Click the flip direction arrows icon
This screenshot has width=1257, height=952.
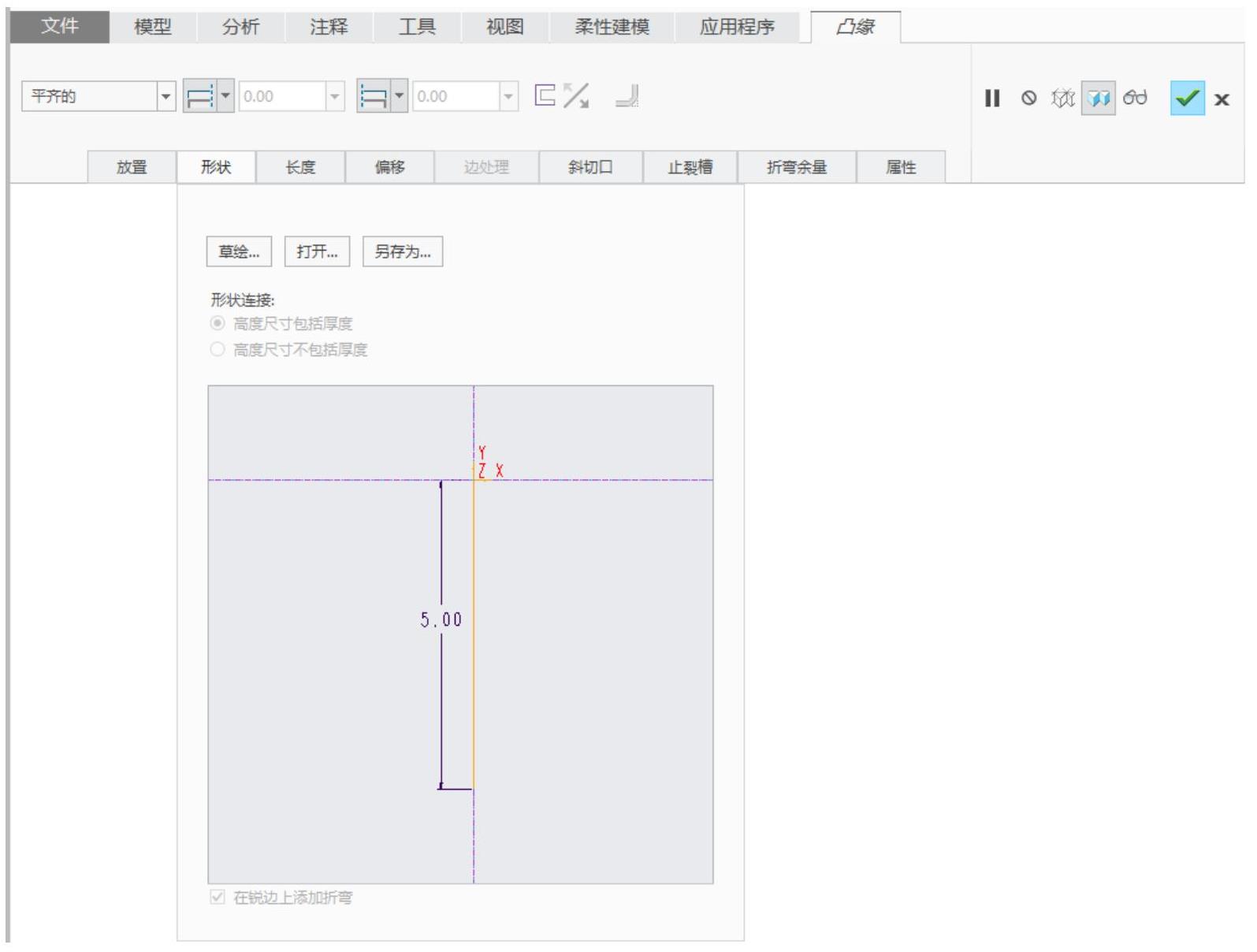[576, 96]
